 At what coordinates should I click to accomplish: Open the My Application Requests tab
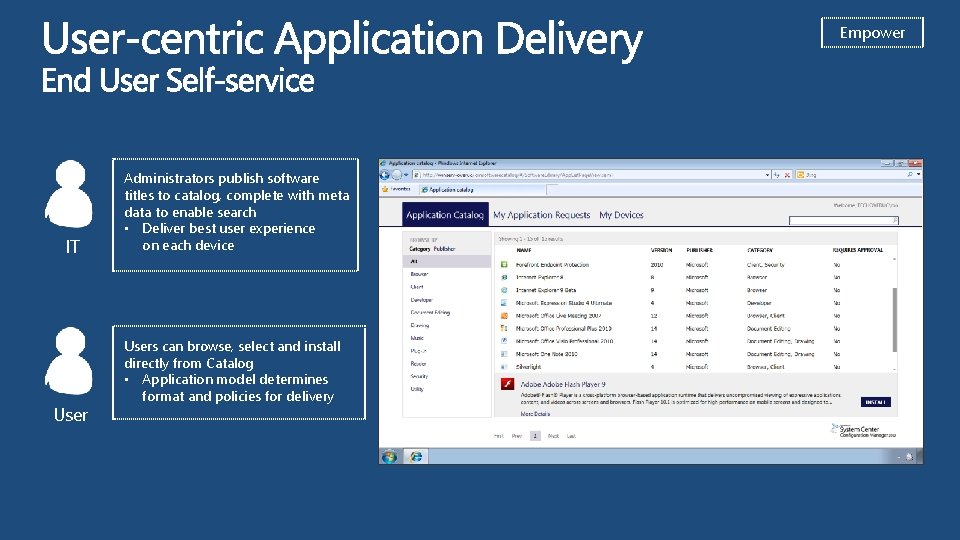tap(541, 215)
